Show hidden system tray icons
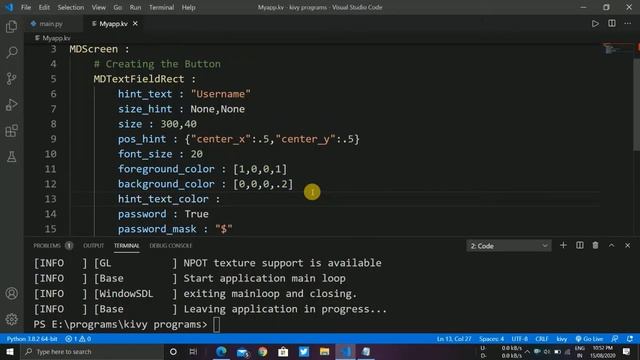The image size is (640, 360). (527, 351)
